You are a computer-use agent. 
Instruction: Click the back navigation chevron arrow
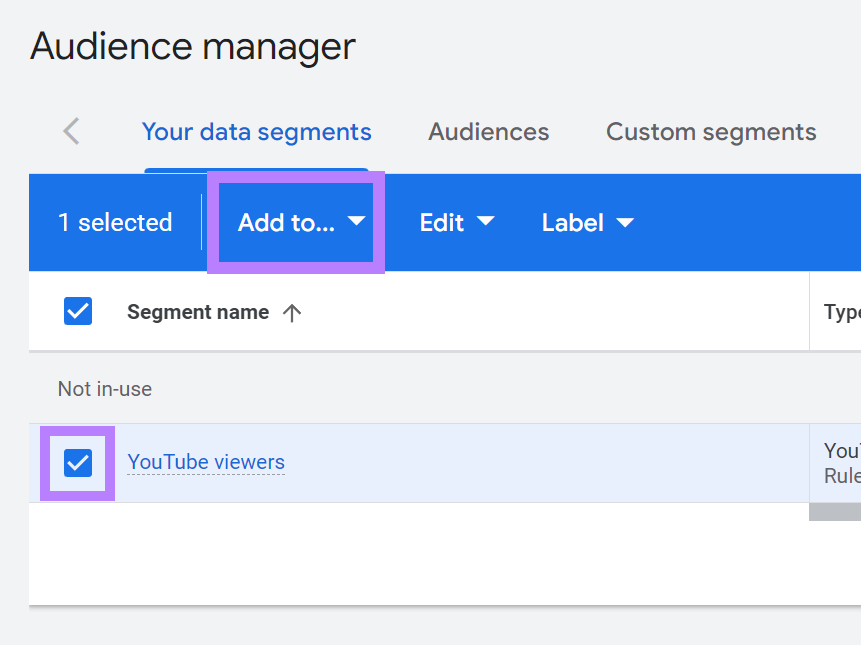click(70, 131)
